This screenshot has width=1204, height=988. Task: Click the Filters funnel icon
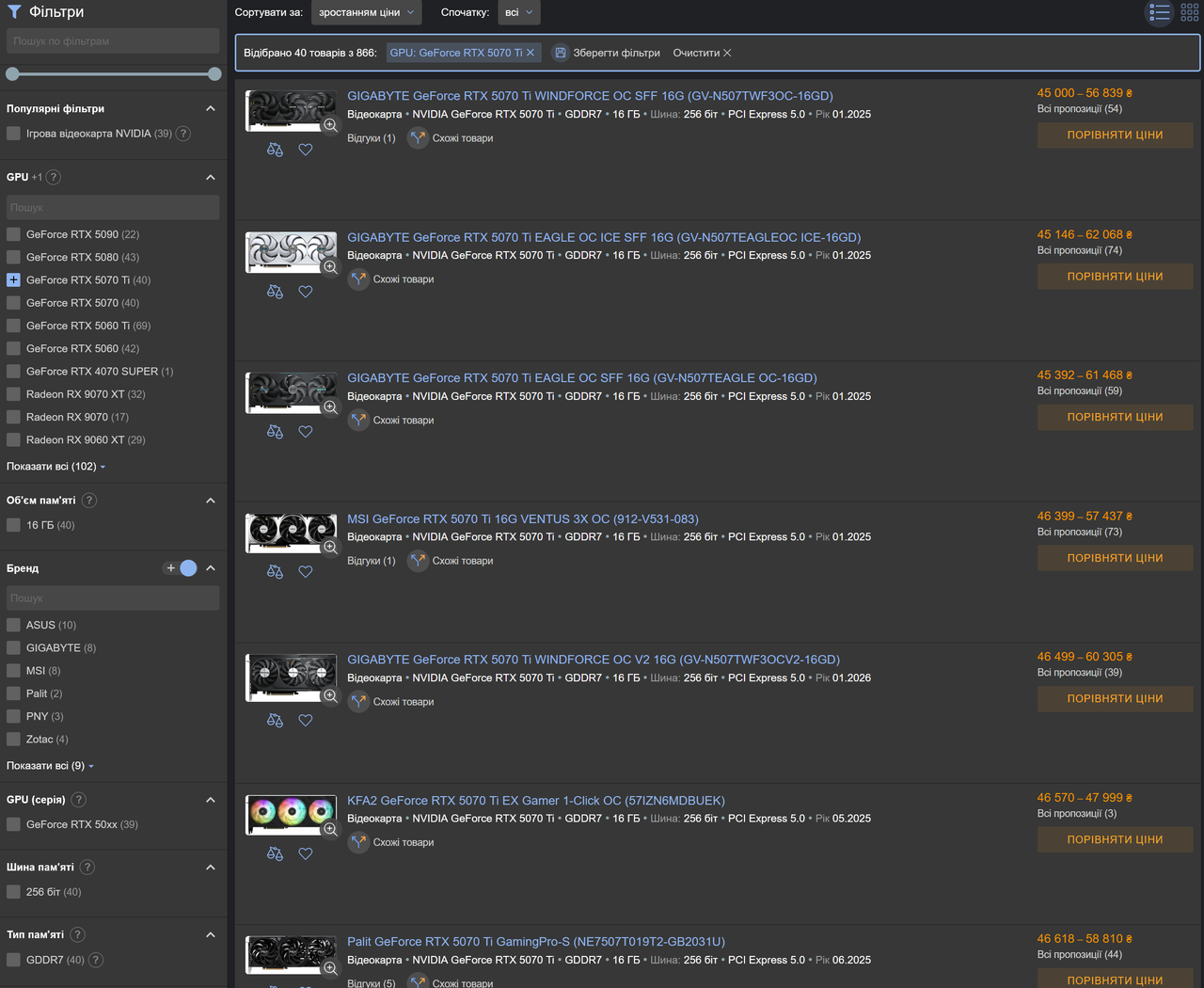pos(14,12)
